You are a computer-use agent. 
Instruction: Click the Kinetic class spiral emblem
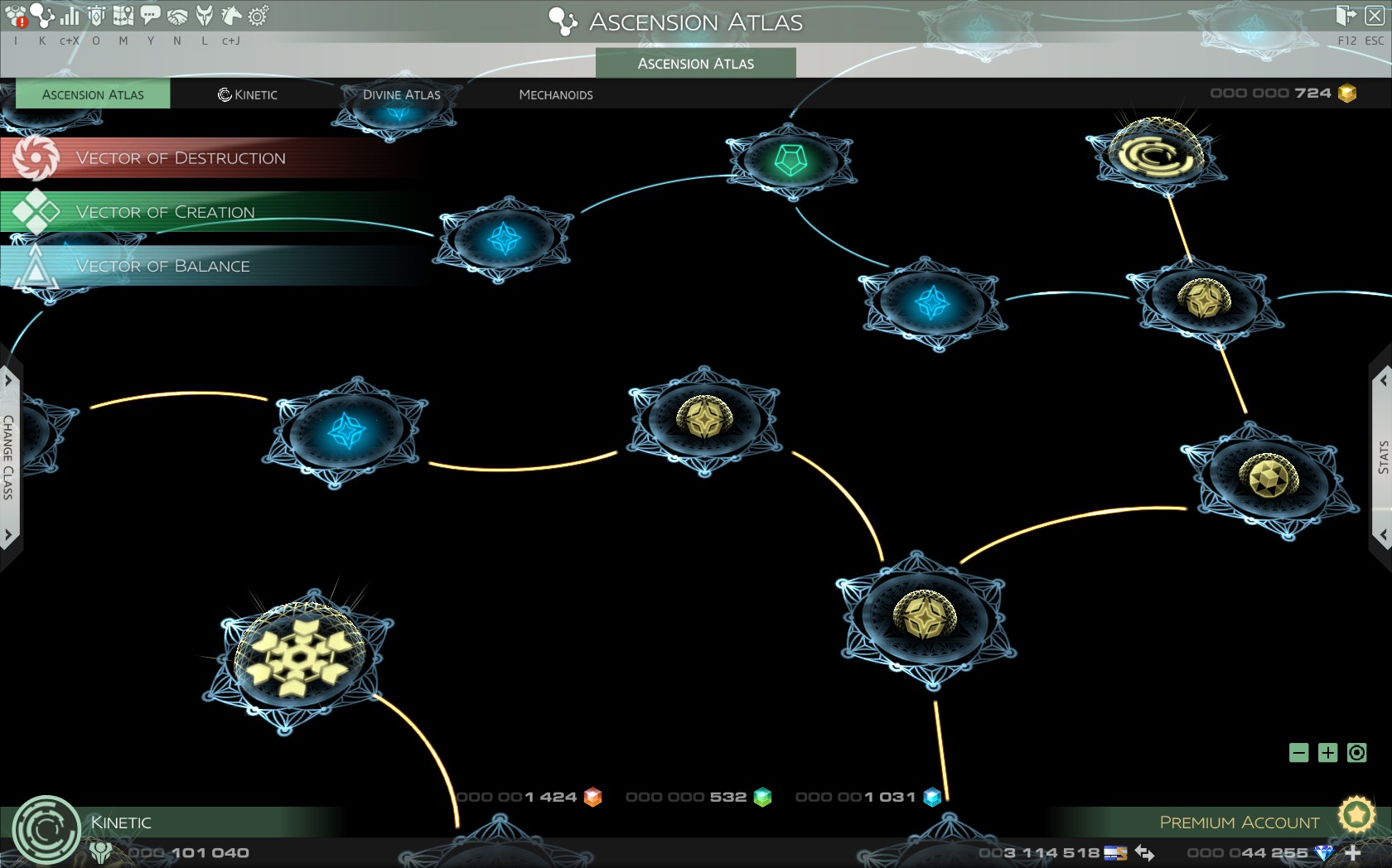(46, 830)
